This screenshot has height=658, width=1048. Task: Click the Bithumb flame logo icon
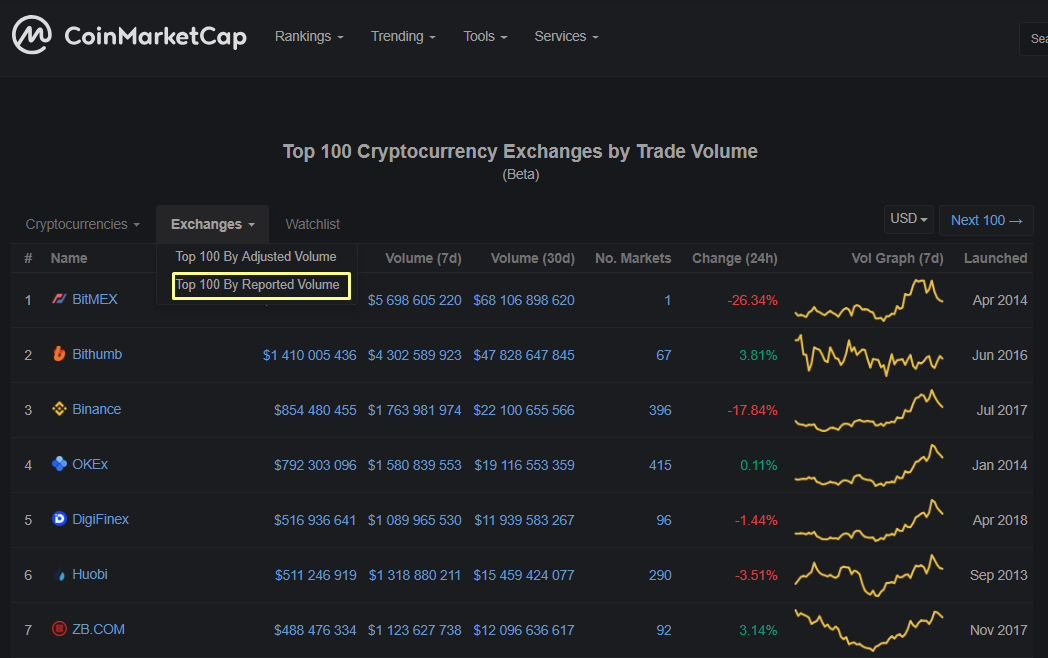[x=60, y=354]
